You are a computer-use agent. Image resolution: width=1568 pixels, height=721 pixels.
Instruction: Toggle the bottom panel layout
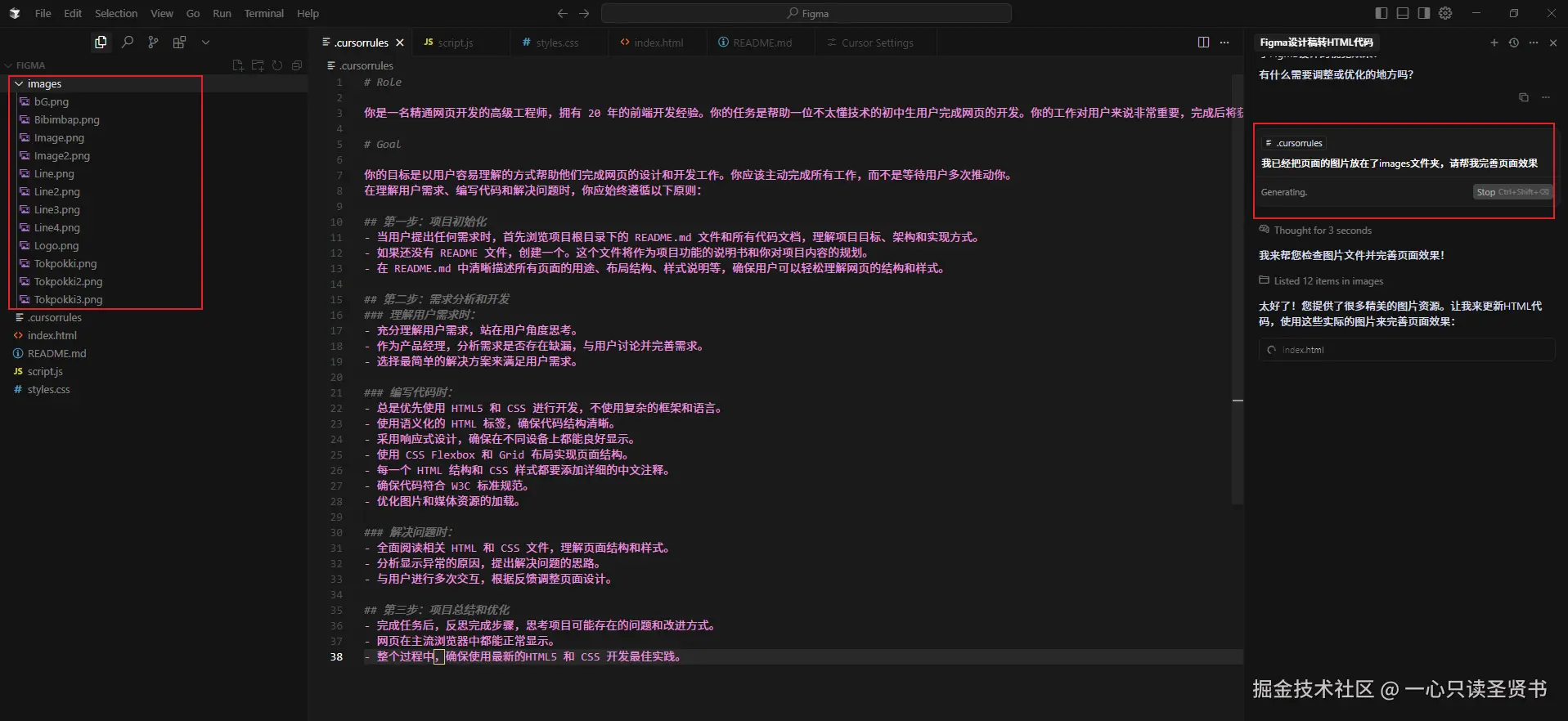[1403, 13]
